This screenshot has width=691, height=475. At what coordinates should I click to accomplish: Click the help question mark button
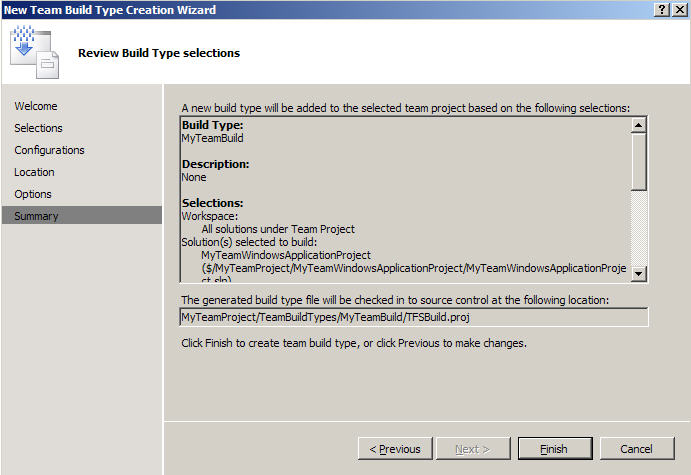pos(662,10)
